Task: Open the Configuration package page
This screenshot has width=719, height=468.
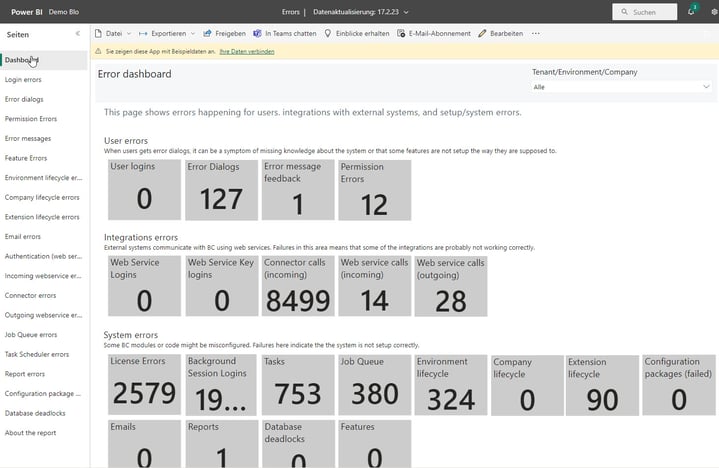Action: 43,394
